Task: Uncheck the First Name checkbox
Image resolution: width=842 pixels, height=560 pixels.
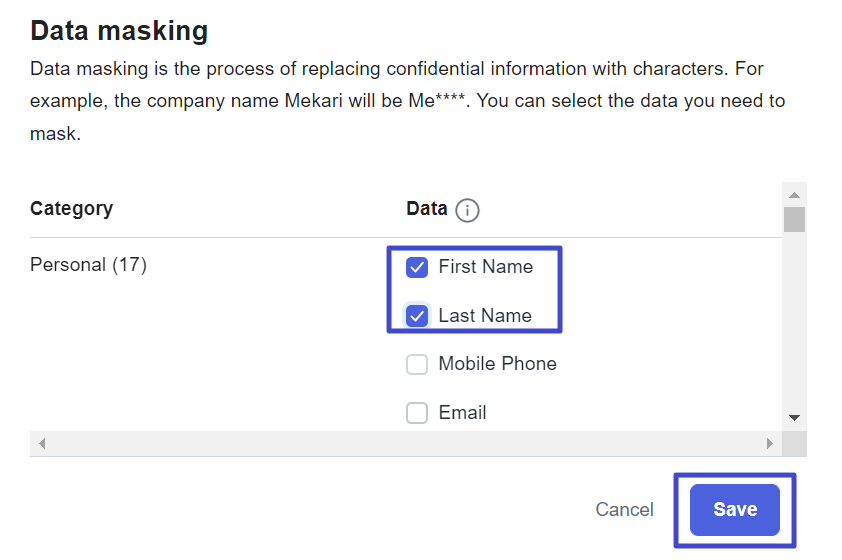Action: pos(417,267)
